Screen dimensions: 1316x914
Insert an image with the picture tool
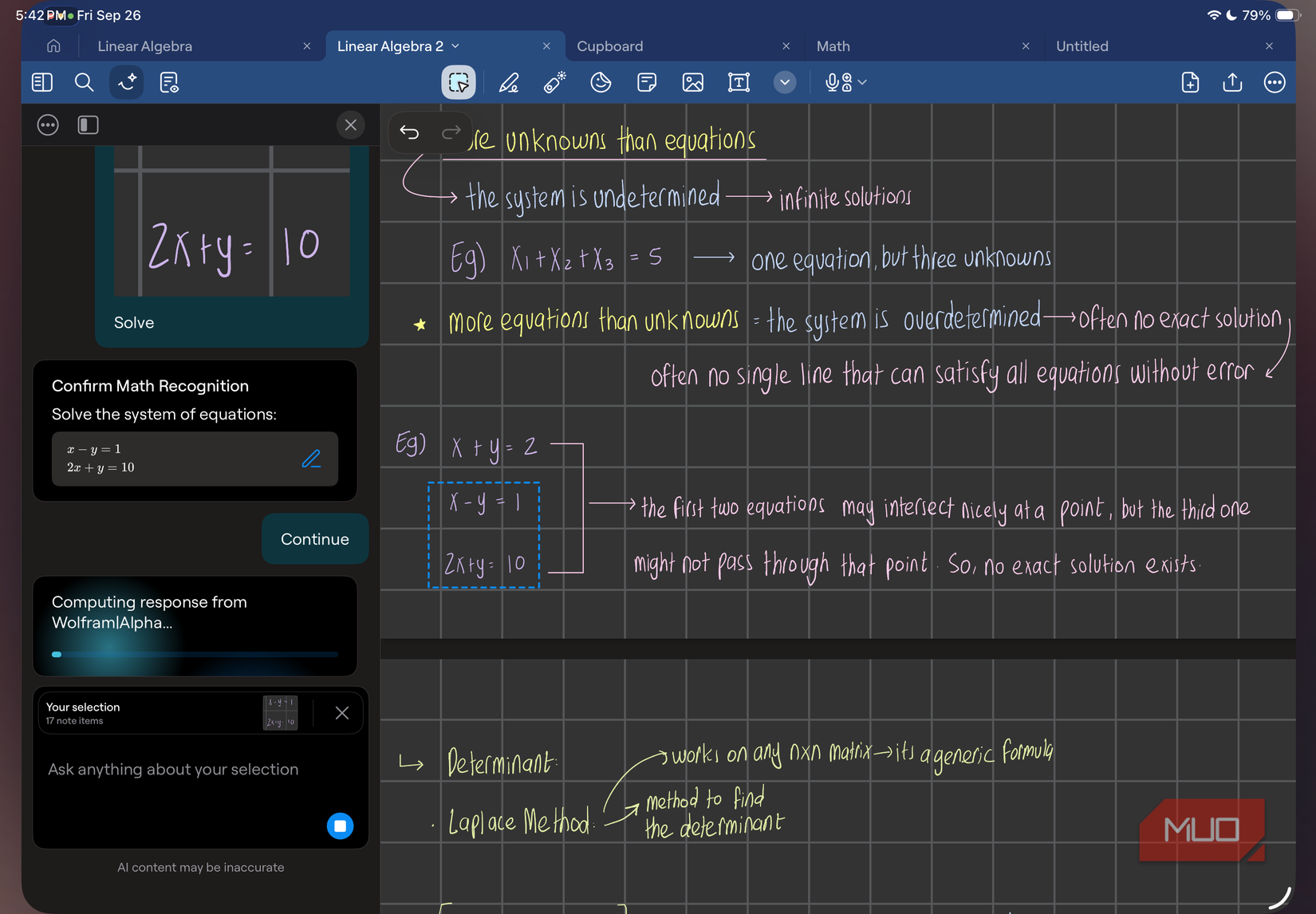coord(692,83)
